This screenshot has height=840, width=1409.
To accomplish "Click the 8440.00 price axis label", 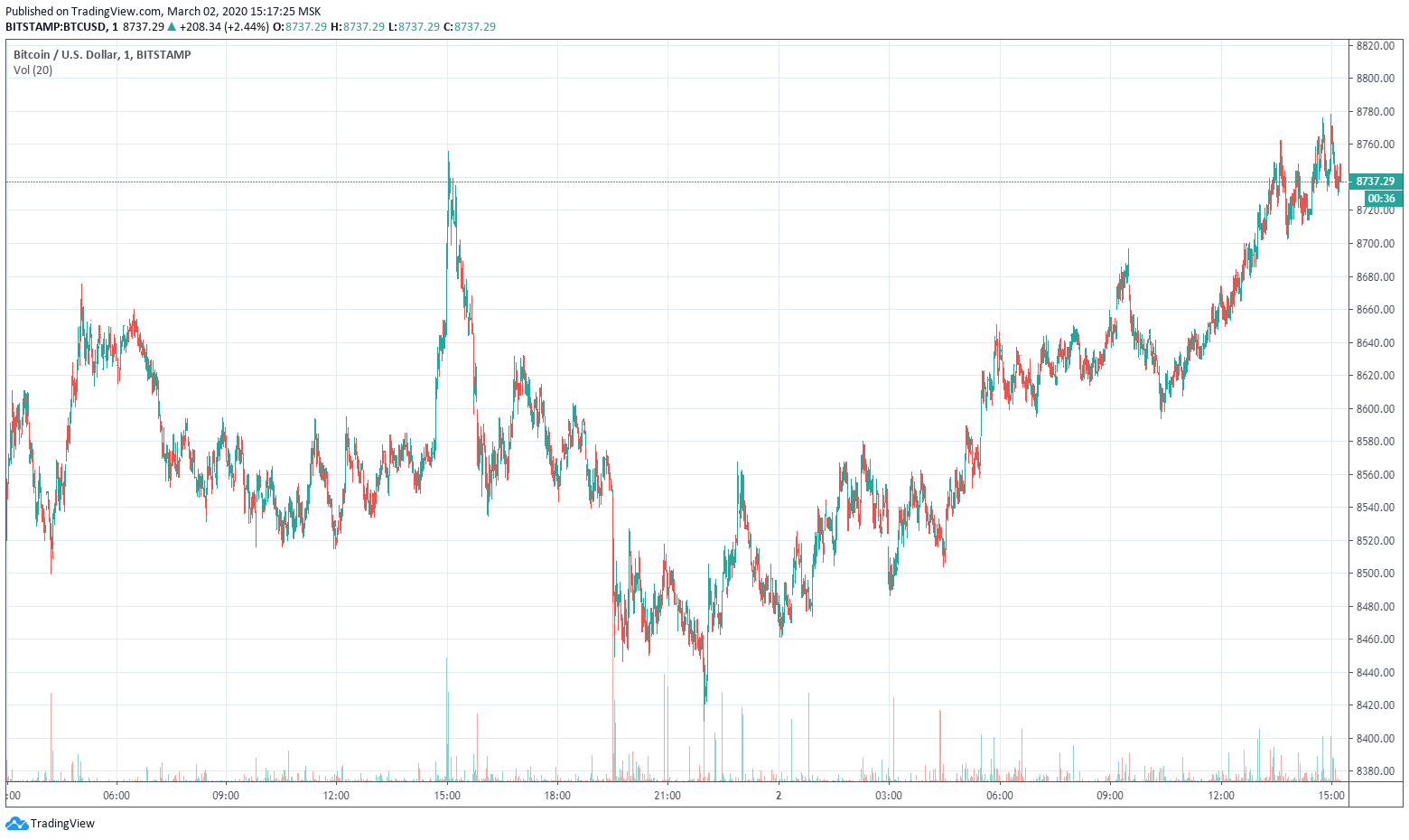I will tap(1376, 673).
